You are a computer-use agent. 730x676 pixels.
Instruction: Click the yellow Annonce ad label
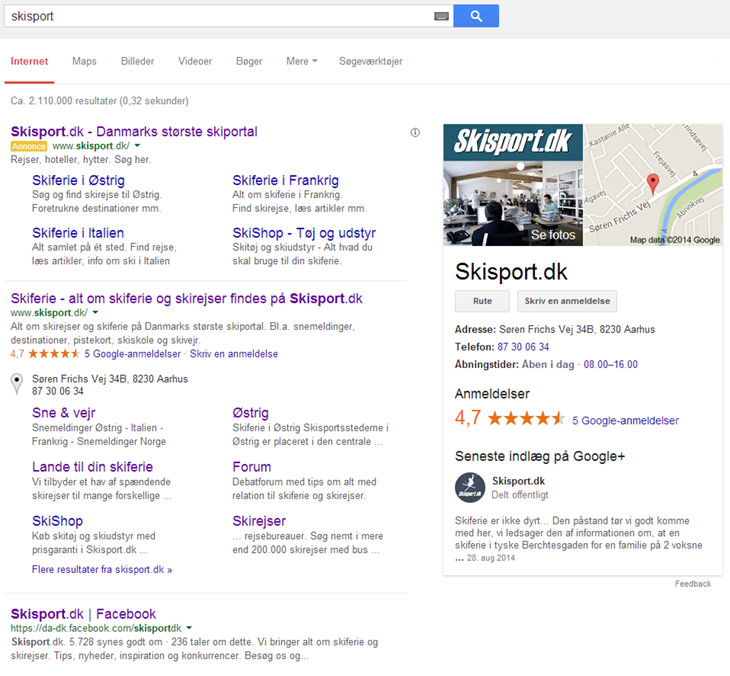(x=29, y=146)
